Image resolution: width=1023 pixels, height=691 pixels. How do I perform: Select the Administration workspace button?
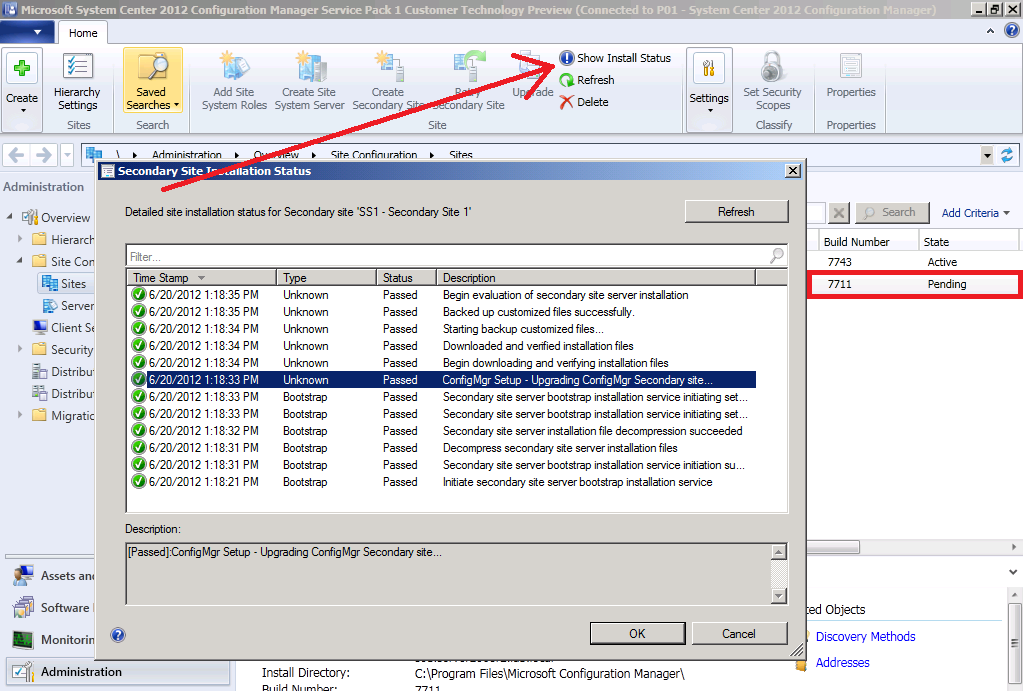pyautogui.click(x=117, y=671)
